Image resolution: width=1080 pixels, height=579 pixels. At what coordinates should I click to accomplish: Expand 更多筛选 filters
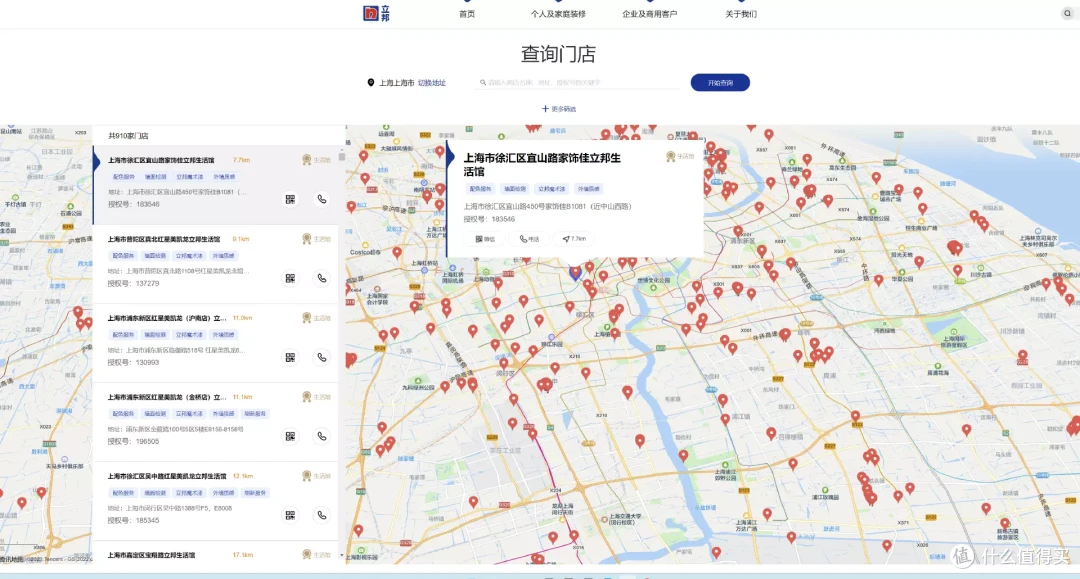pos(559,109)
